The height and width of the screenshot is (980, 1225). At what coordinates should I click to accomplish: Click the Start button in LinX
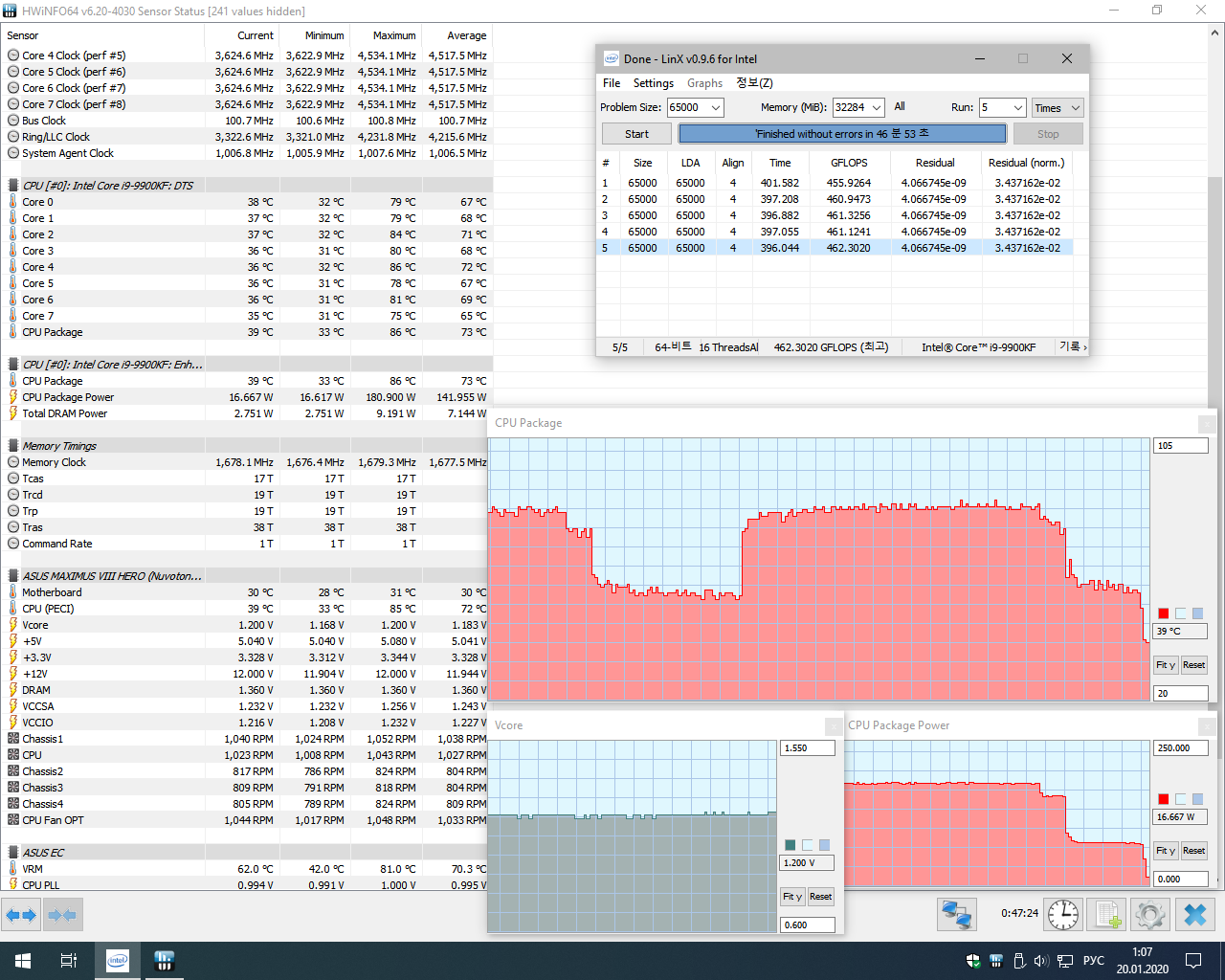pyautogui.click(x=636, y=134)
